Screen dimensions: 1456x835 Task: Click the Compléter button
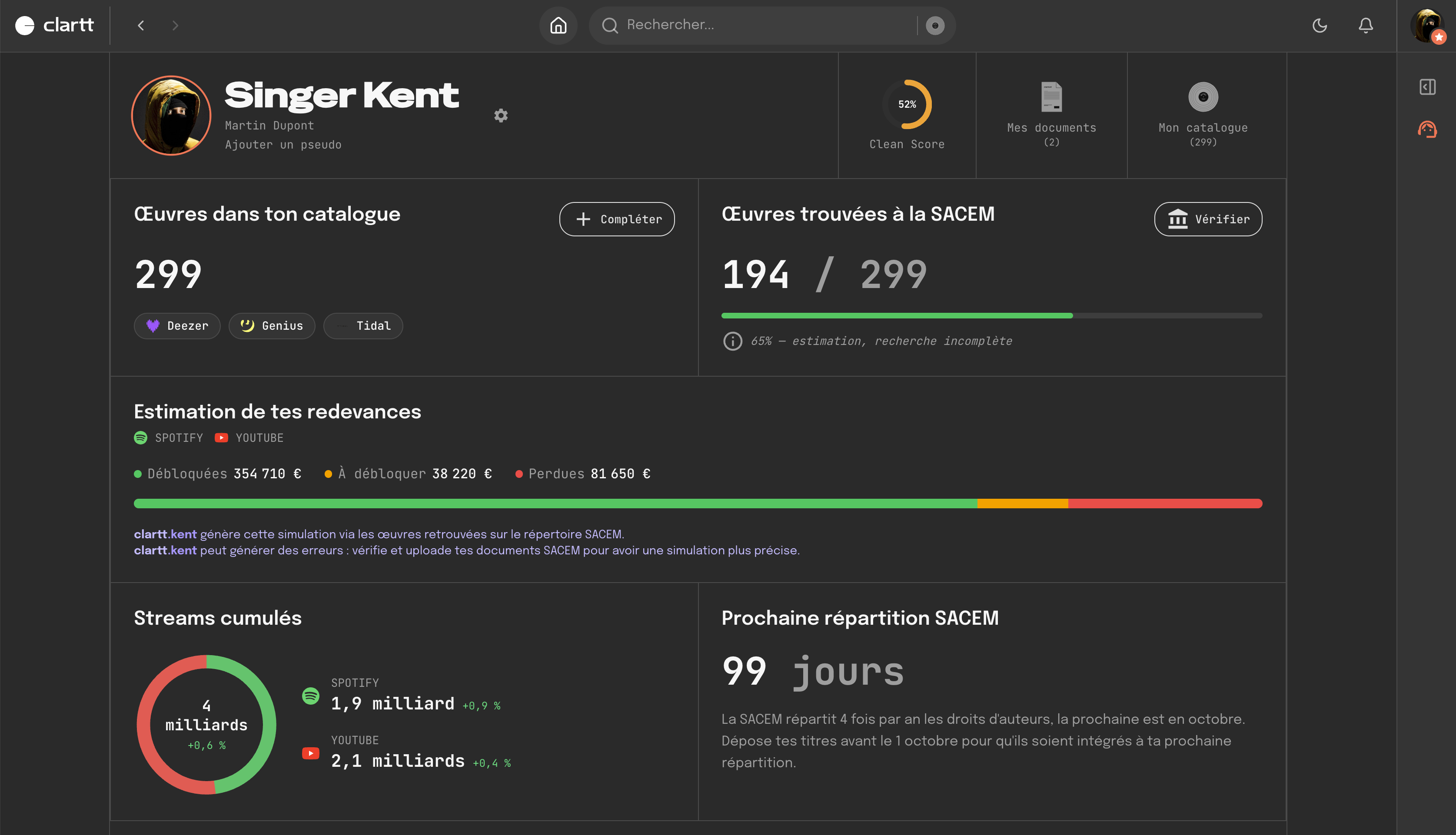click(617, 219)
